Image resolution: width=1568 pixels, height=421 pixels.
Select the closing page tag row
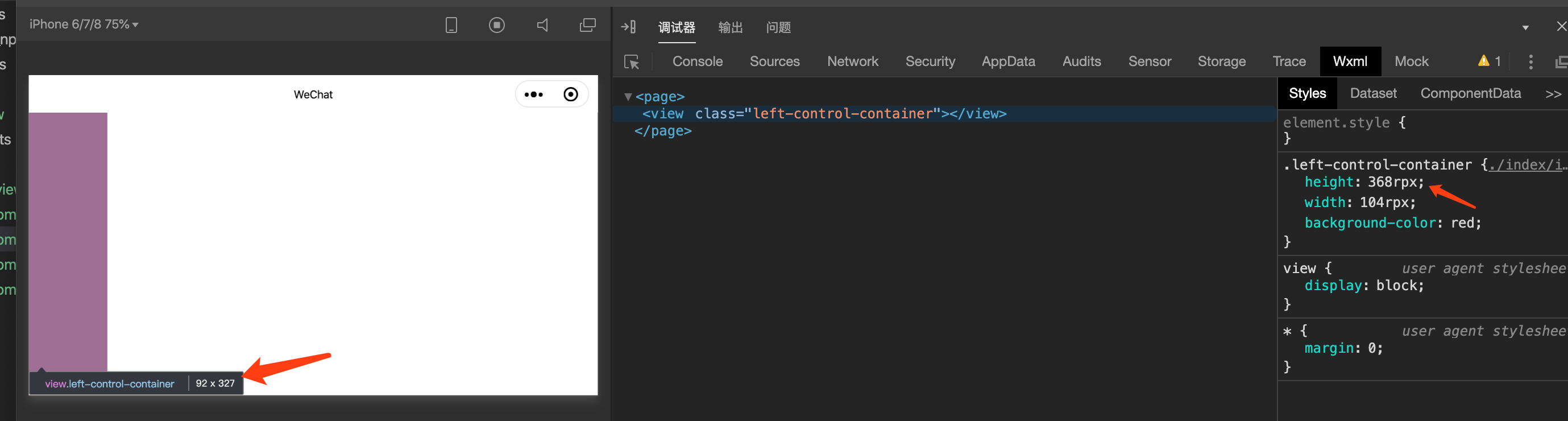click(x=662, y=131)
